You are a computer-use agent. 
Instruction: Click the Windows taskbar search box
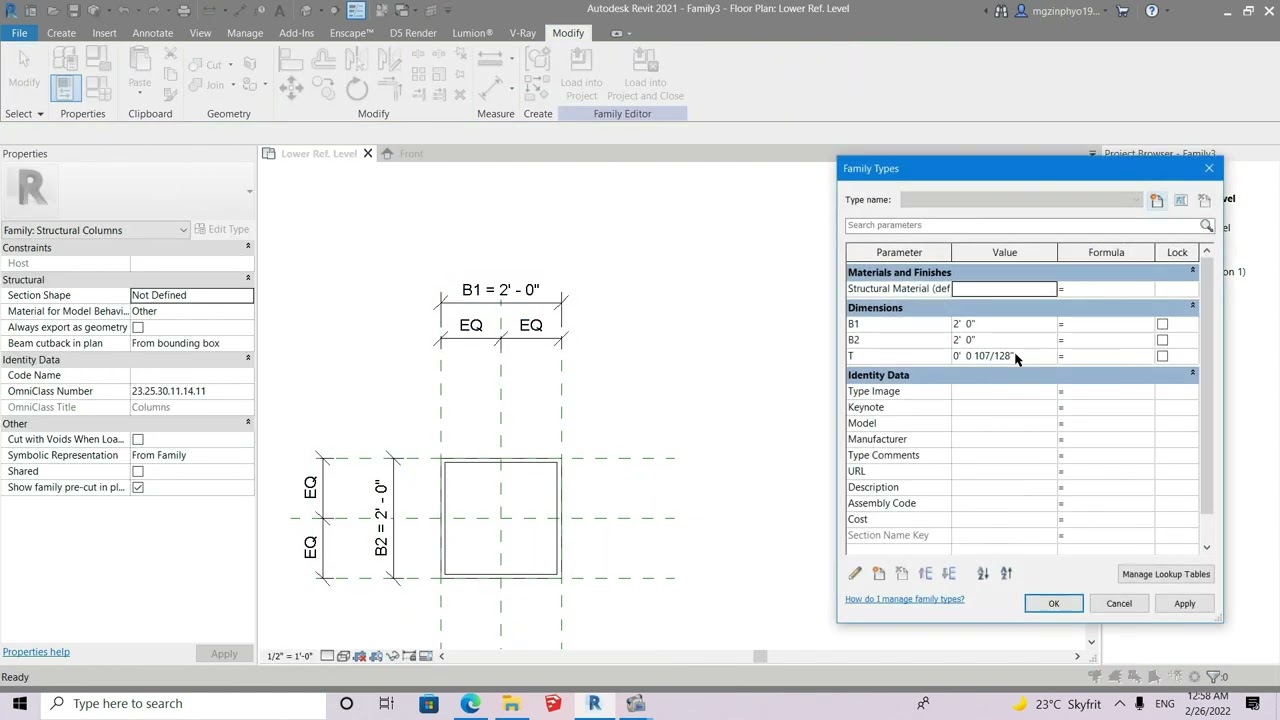coord(185,704)
